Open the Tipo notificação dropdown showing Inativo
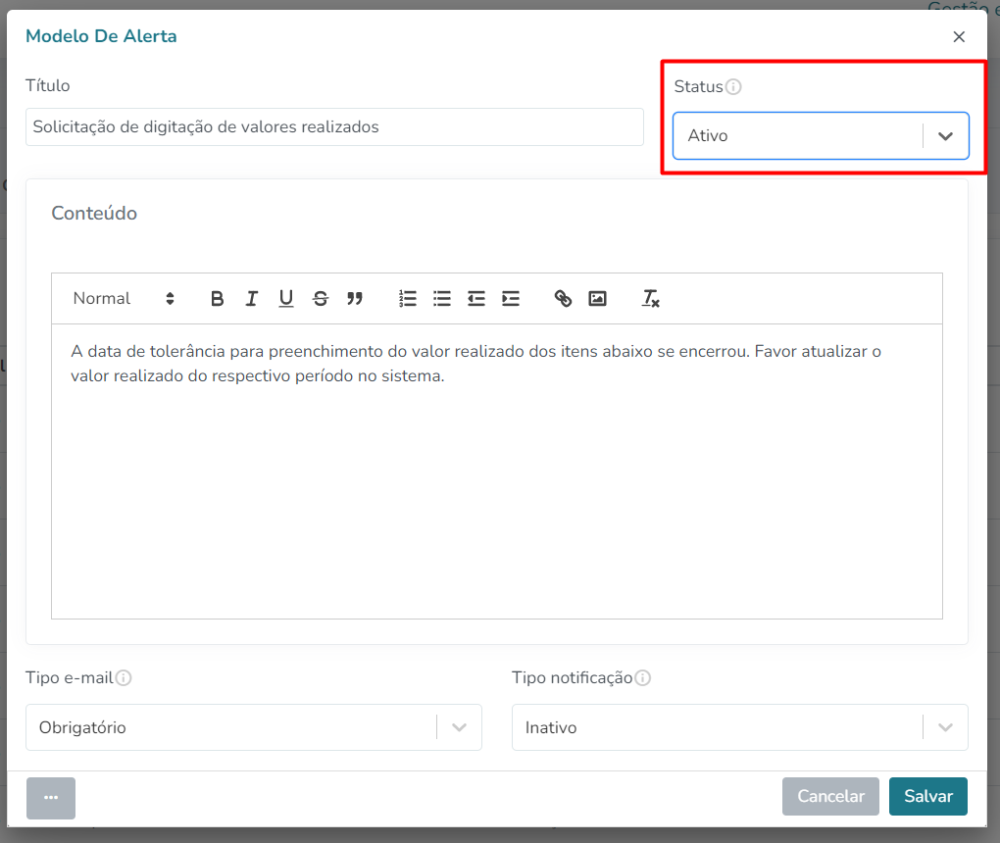The height and width of the screenshot is (843, 1000). [x=740, y=728]
